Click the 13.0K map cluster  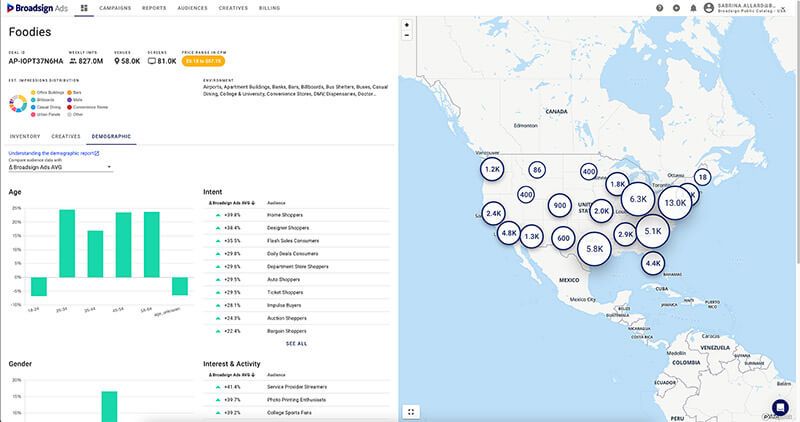coord(675,203)
